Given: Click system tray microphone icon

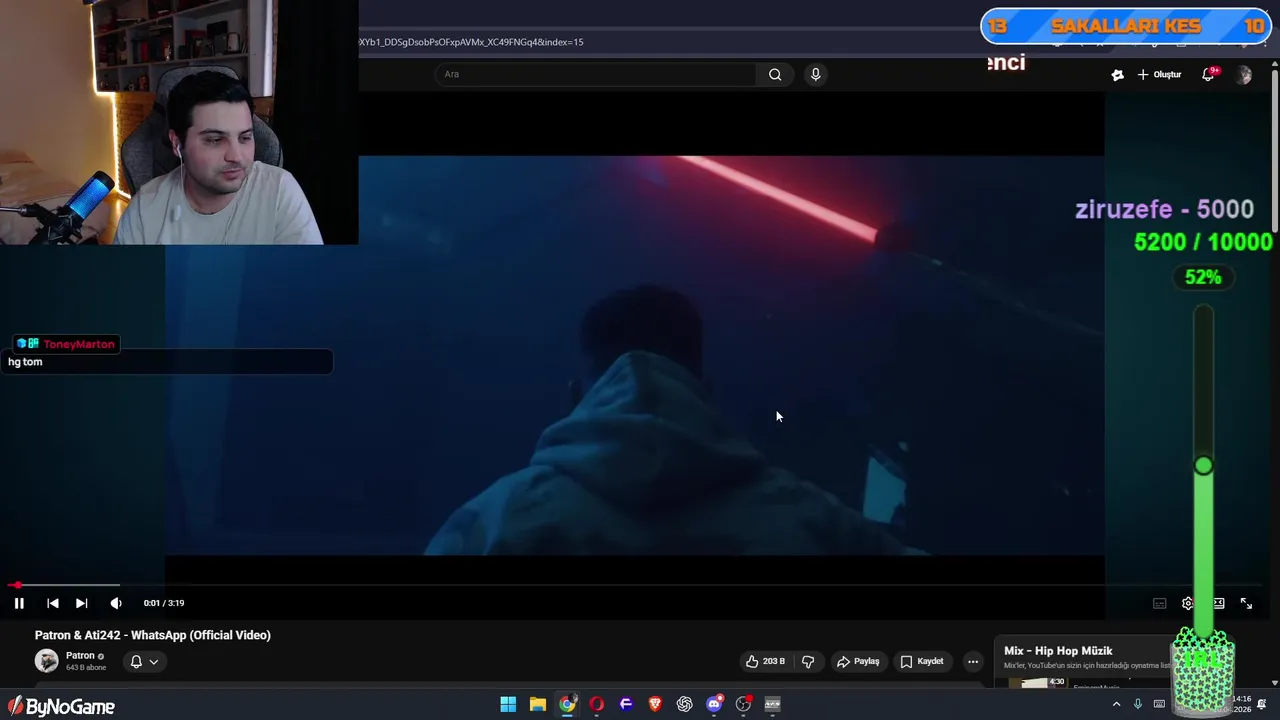Looking at the screenshot, I should [x=1138, y=704].
